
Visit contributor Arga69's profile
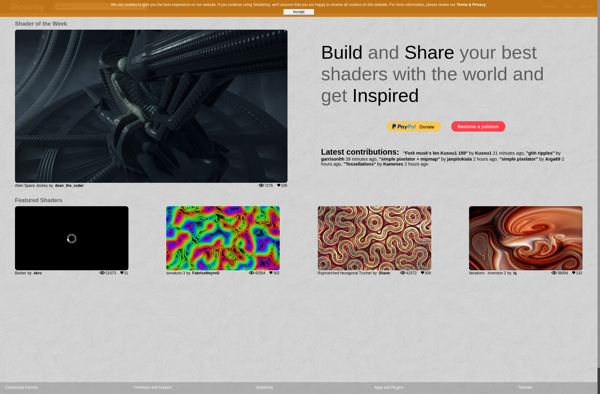tap(553, 159)
